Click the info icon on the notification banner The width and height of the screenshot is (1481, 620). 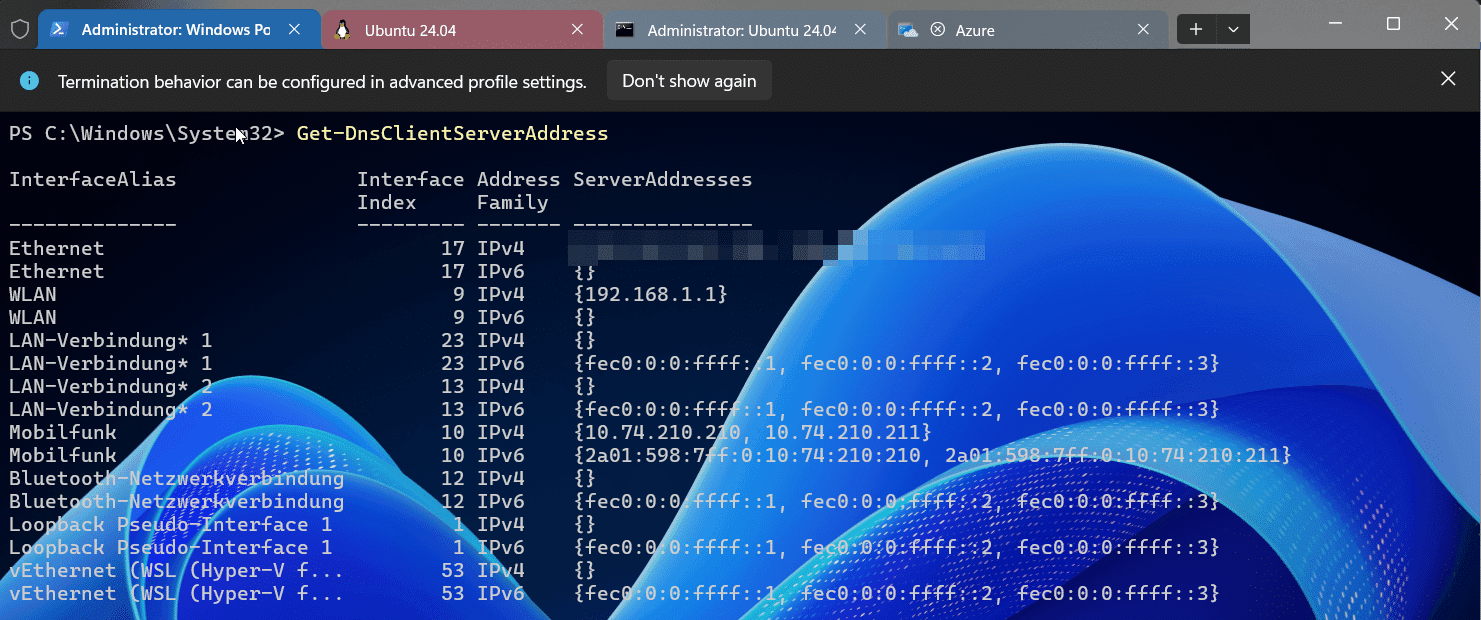[x=29, y=80]
